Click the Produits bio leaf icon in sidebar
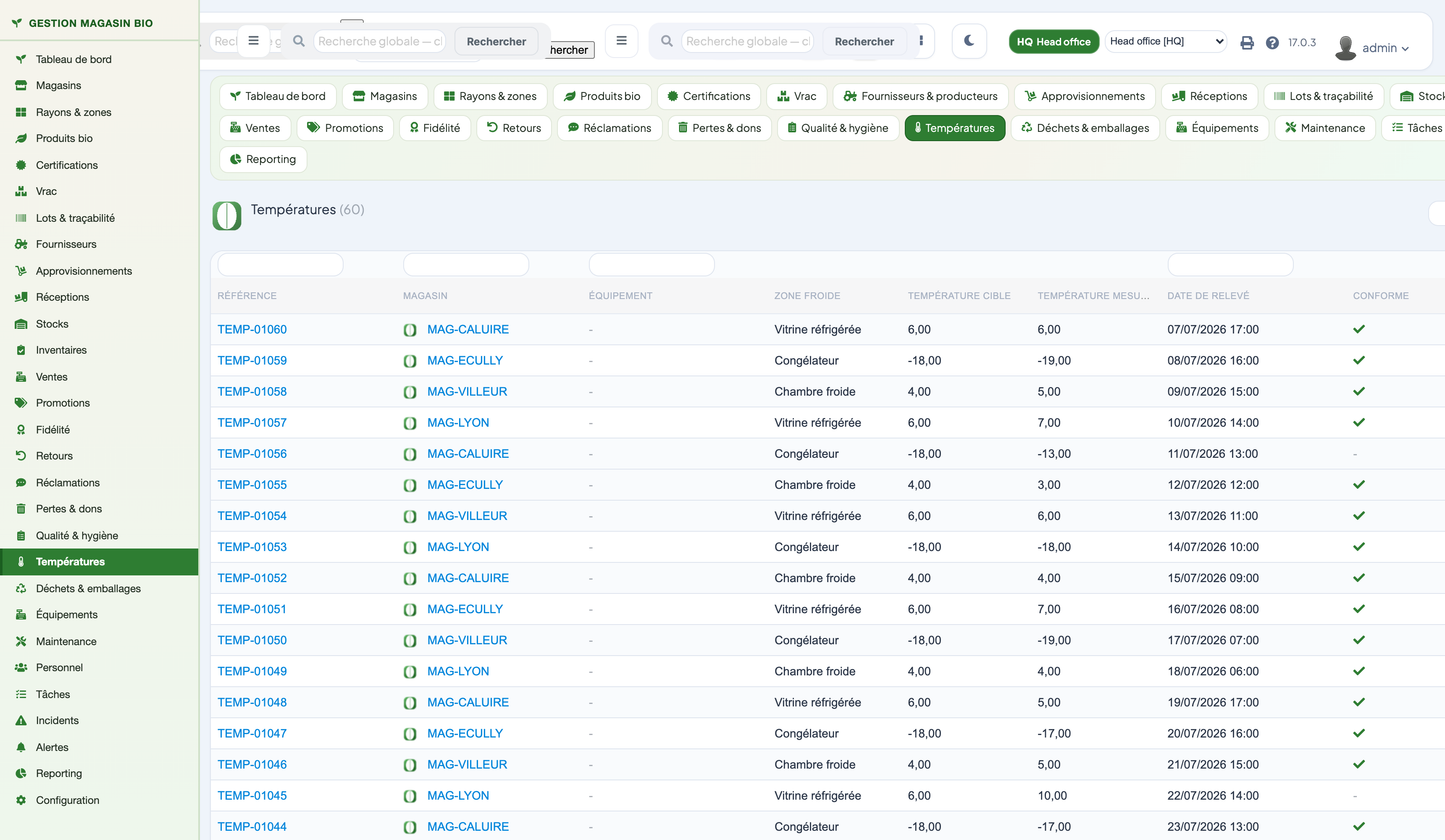Image resolution: width=1445 pixels, height=840 pixels. coord(20,138)
